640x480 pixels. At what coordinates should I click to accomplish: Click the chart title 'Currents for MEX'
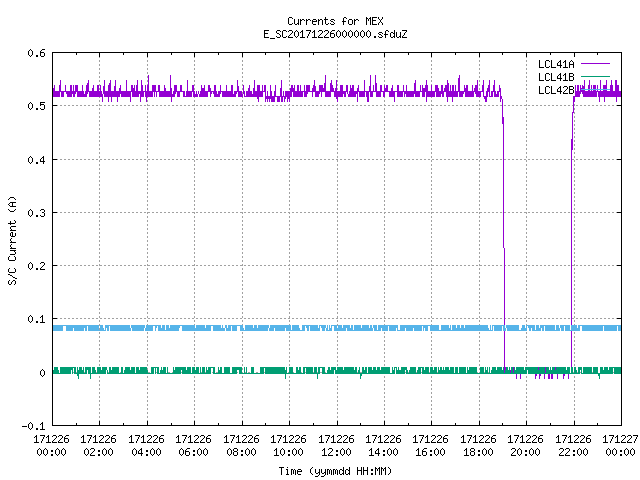tap(335, 21)
